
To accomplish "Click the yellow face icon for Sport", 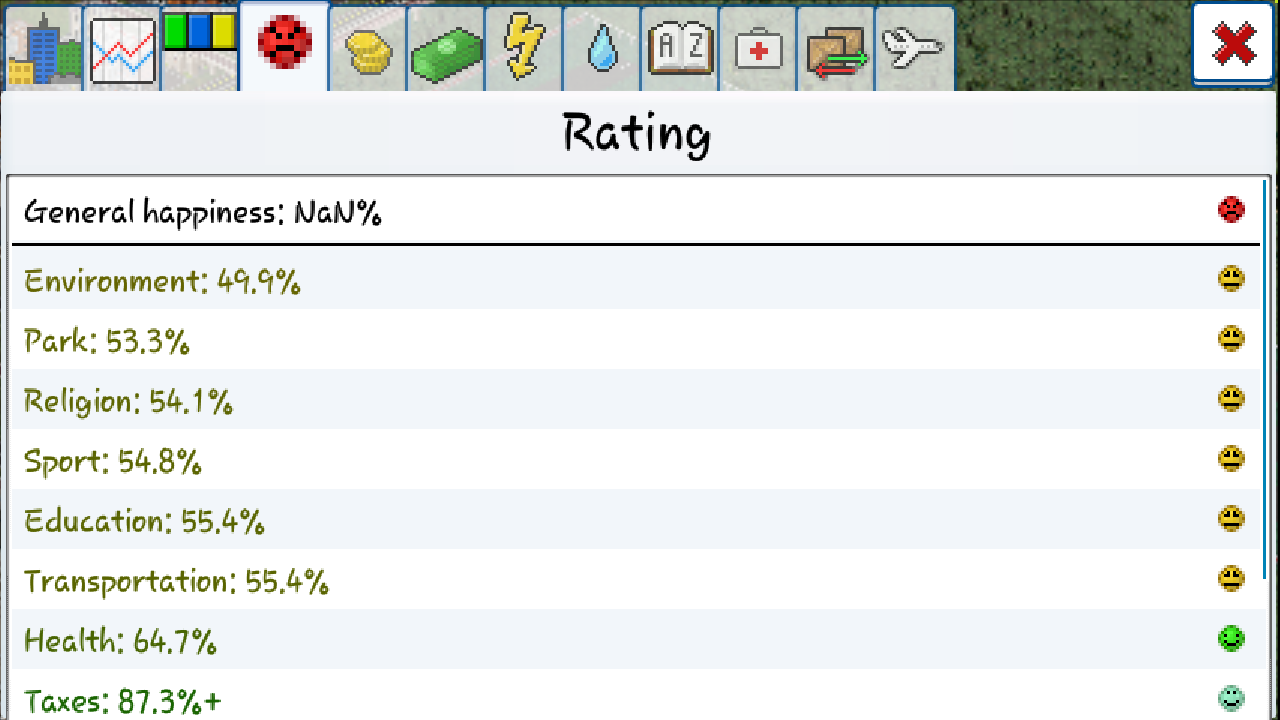I will click(1231, 458).
